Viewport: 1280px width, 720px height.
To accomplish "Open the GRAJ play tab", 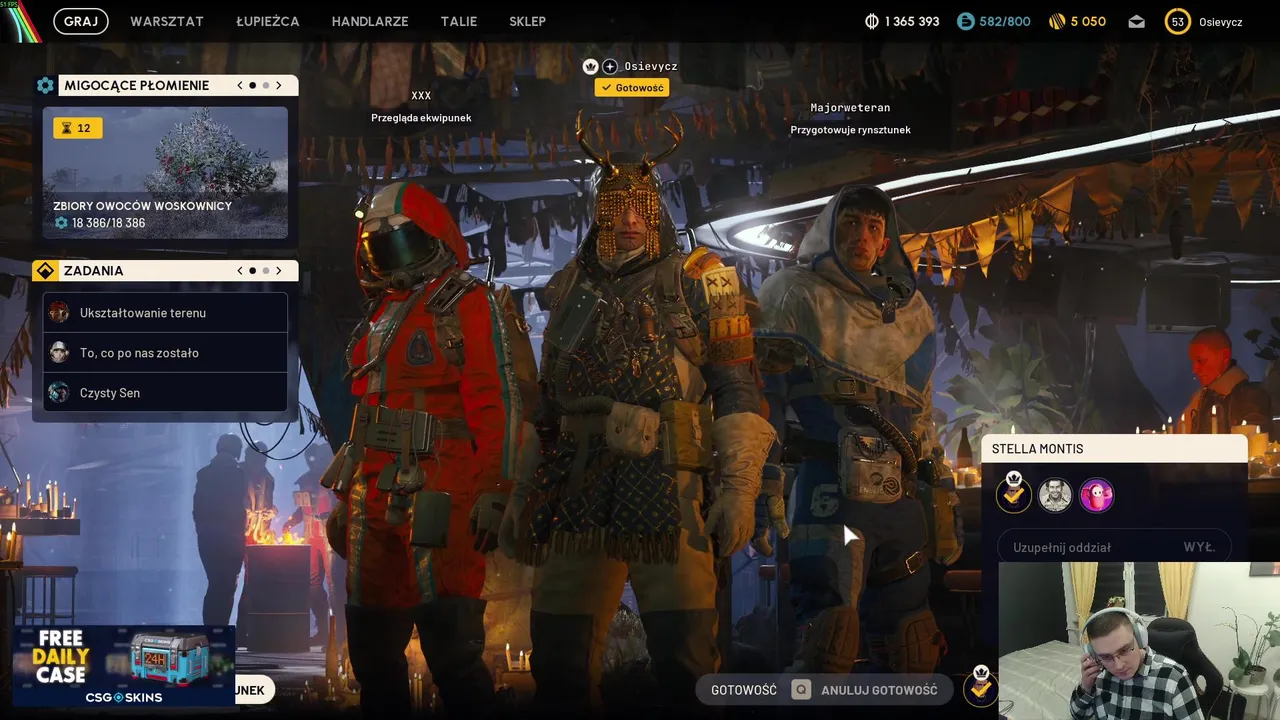I will pyautogui.click(x=81, y=21).
